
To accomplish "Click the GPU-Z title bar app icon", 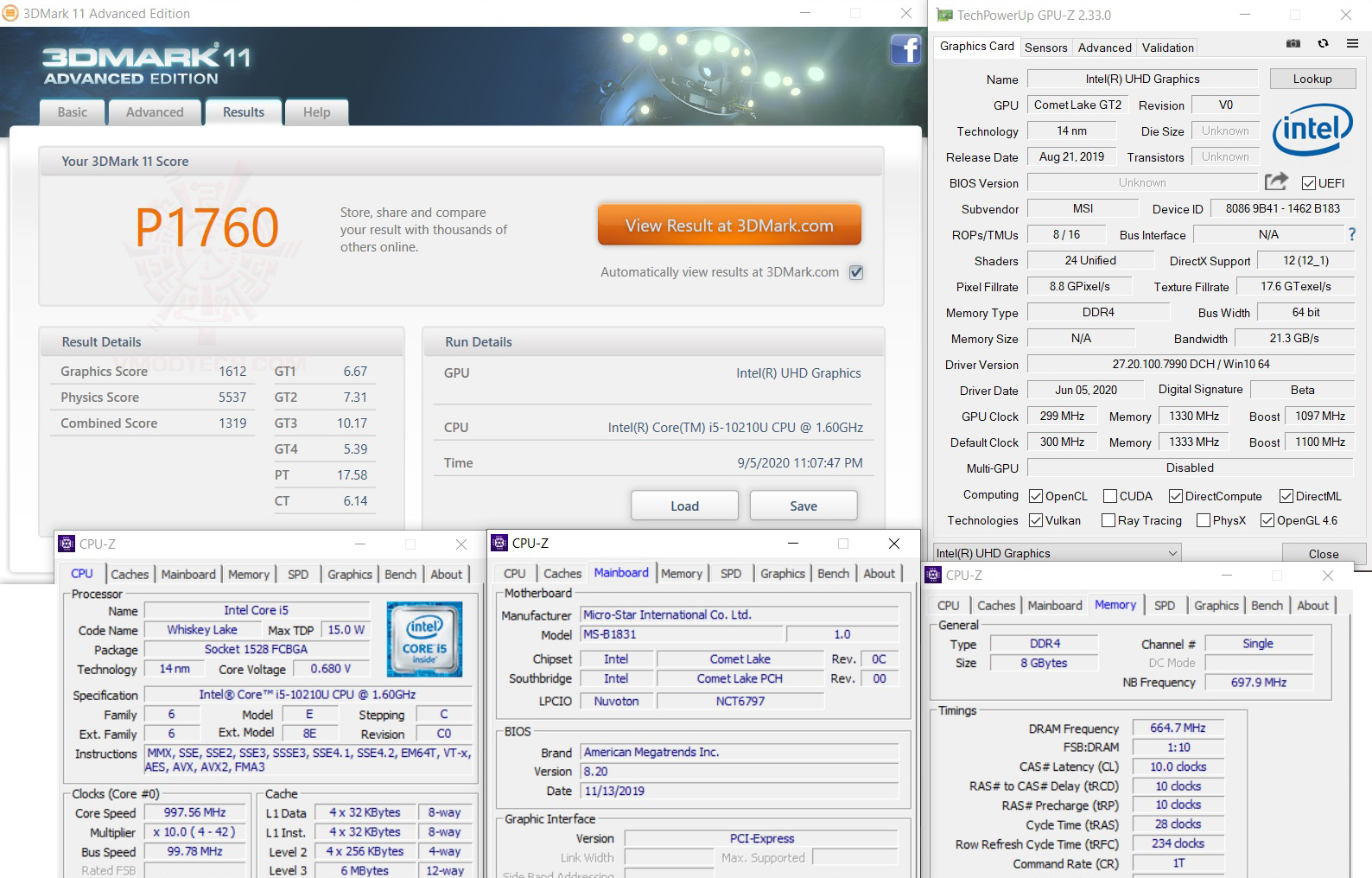I will pyautogui.click(x=944, y=15).
